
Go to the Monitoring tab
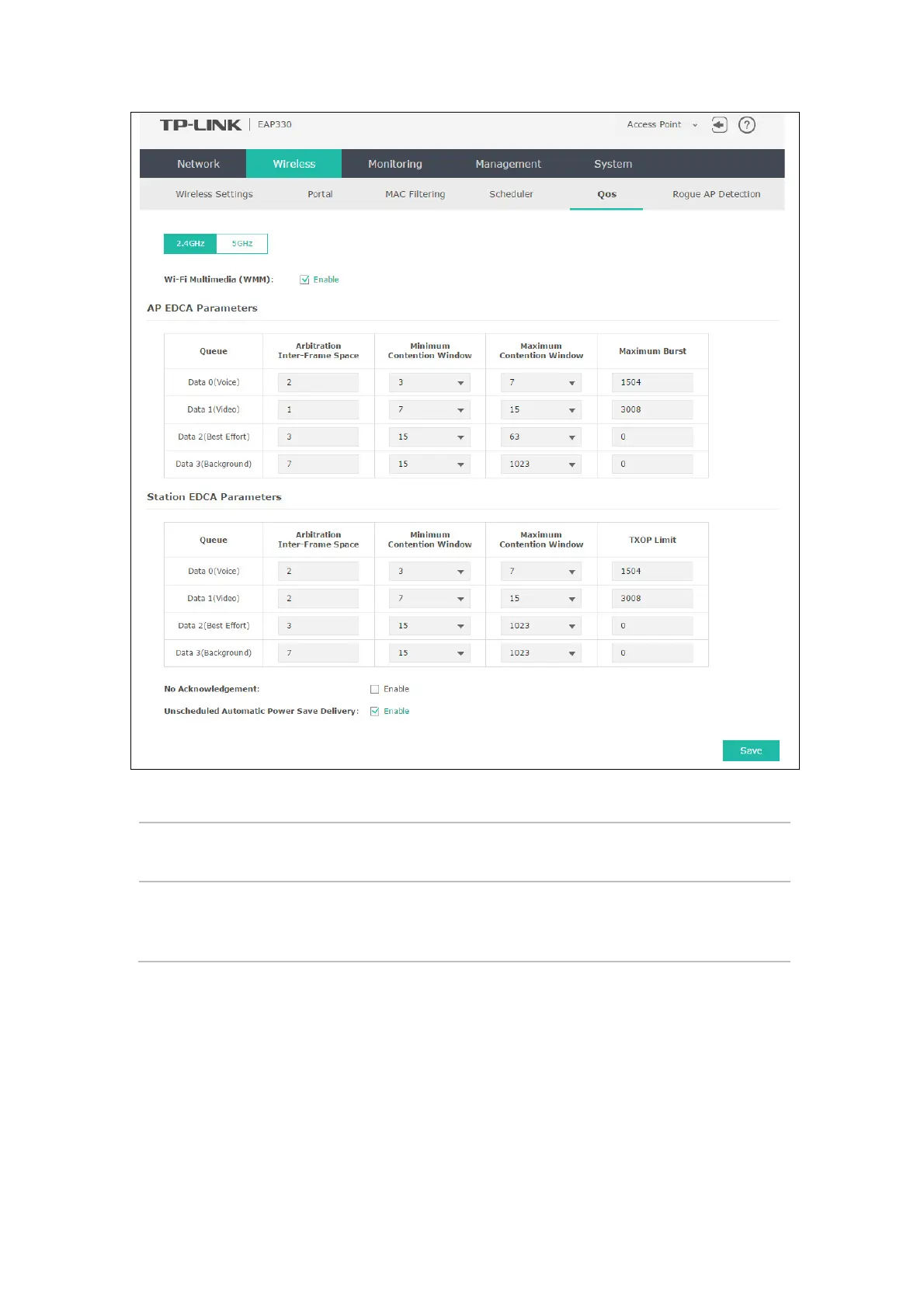(x=395, y=164)
